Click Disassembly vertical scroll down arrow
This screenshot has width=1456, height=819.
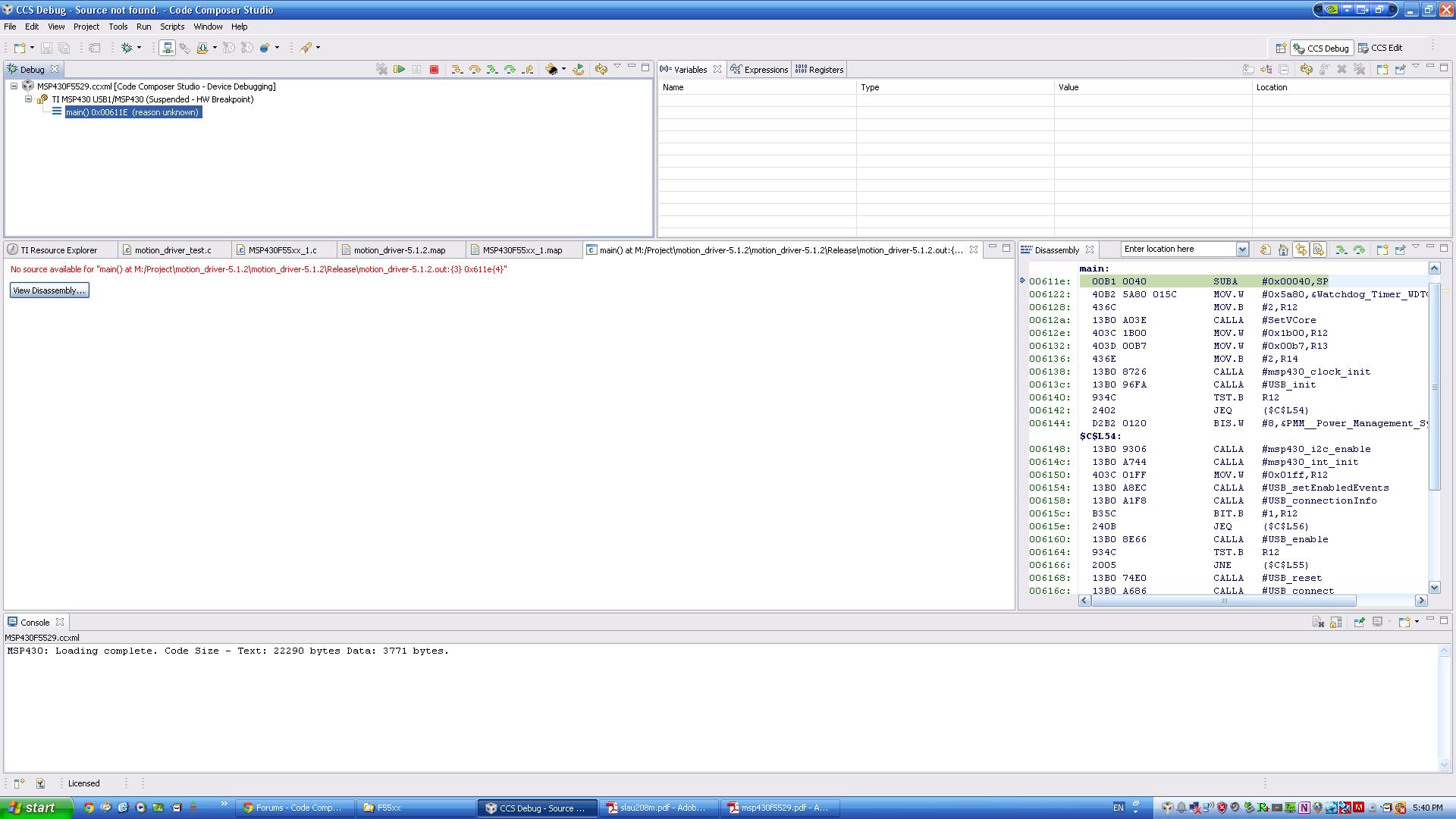point(1434,587)
